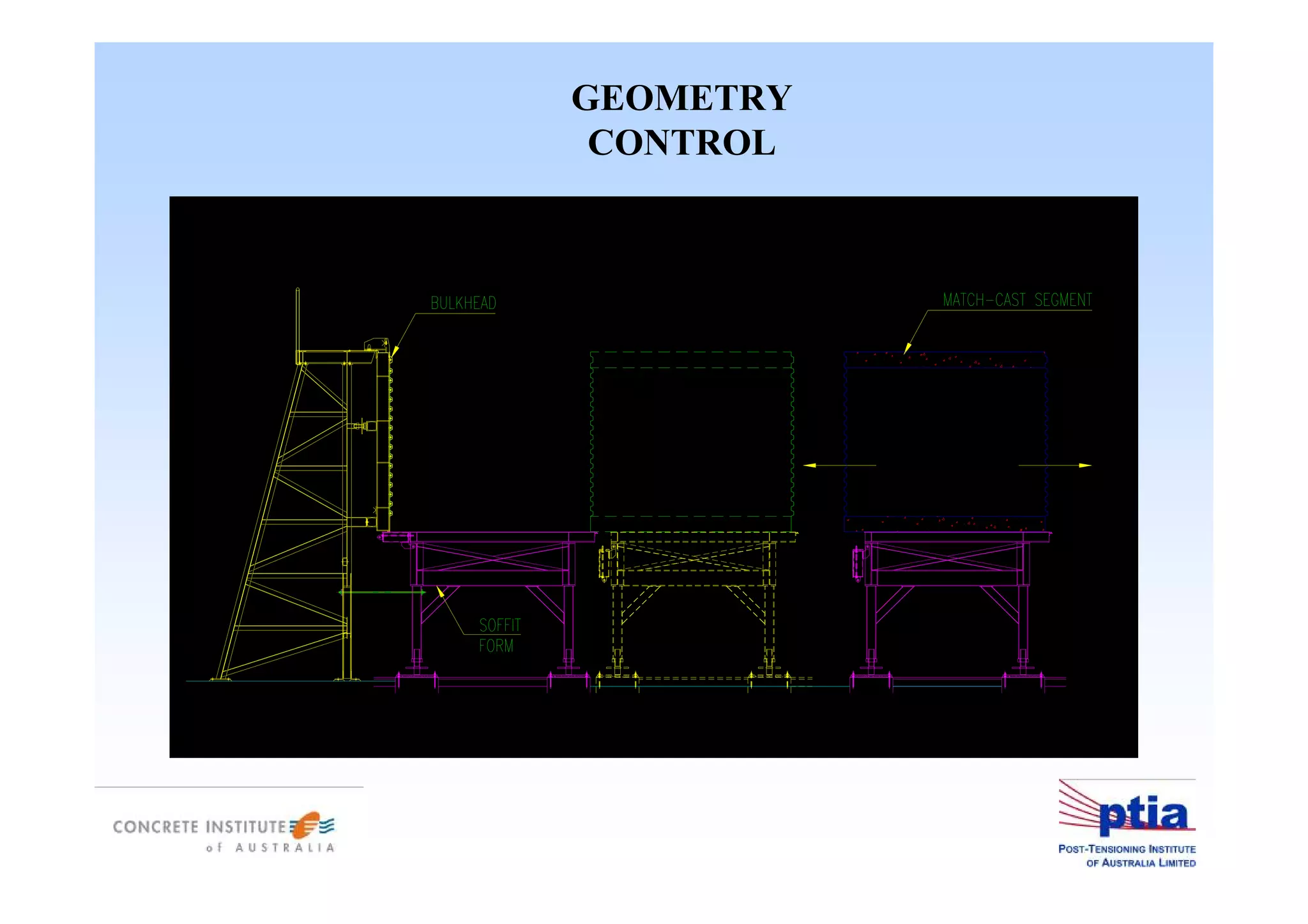The width and height of the screenshot is (1308, 924).
Task: Click the right-pointing yellow arrow in the drawing
Action: point(1055,466)
